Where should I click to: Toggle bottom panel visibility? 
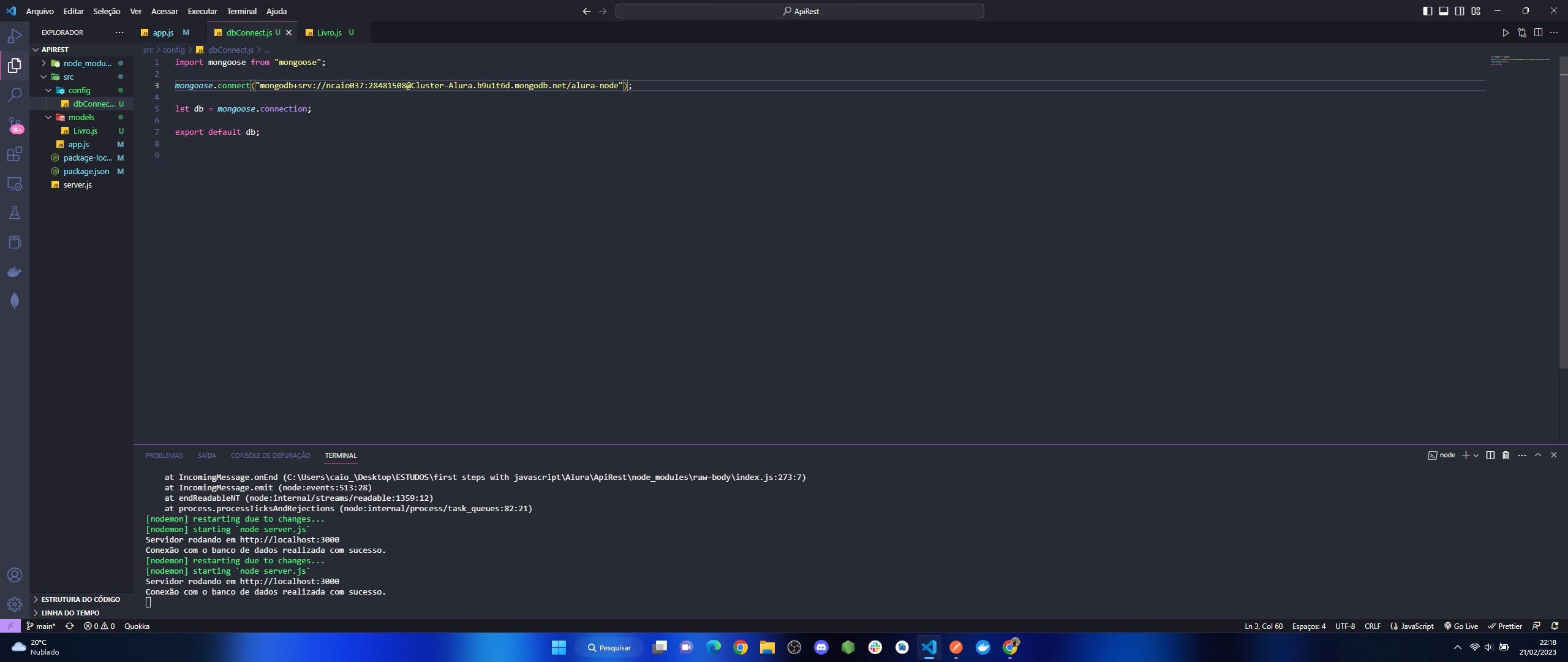[1444, 11]
